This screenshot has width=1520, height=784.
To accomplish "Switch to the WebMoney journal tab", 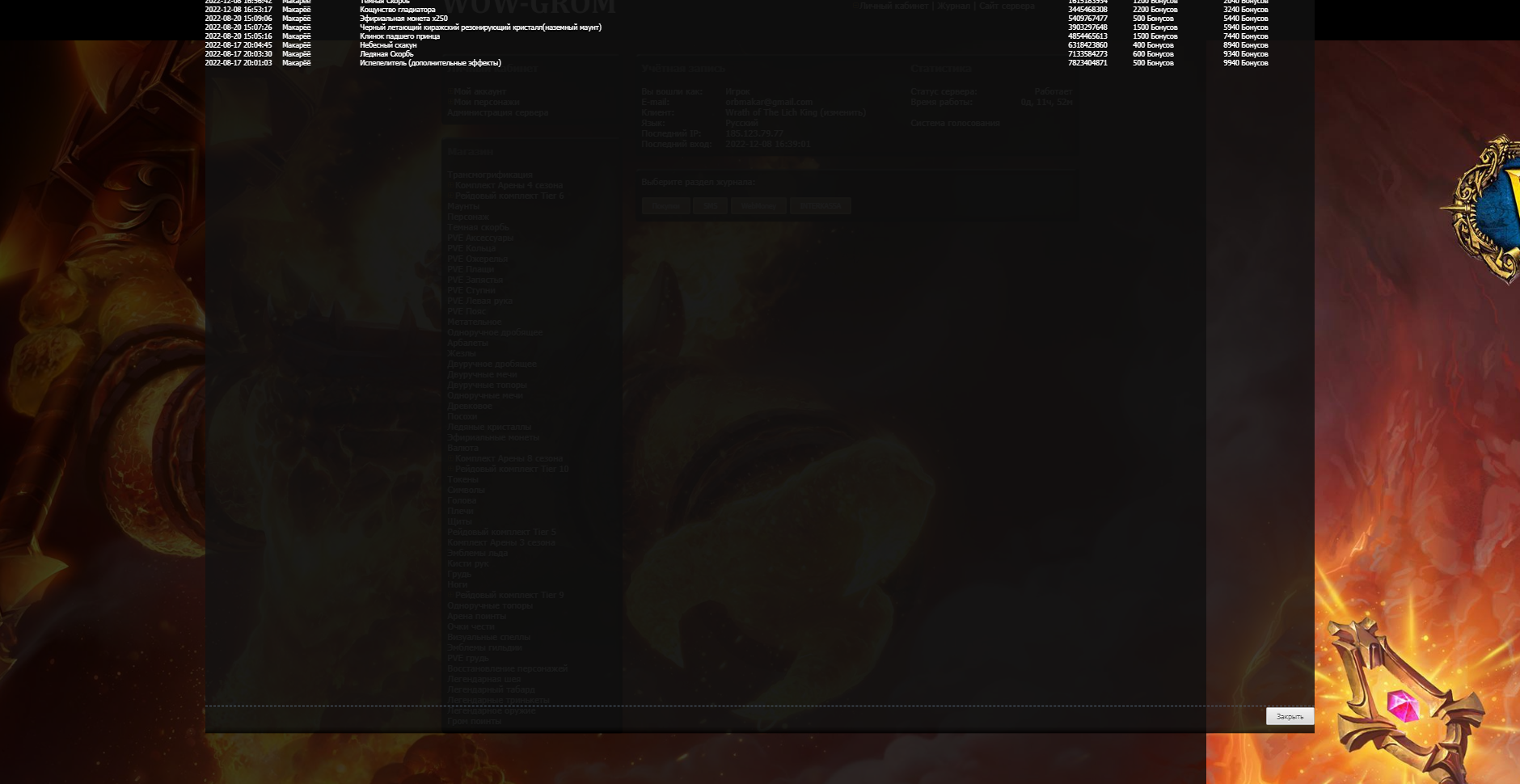I will [758, 206].
